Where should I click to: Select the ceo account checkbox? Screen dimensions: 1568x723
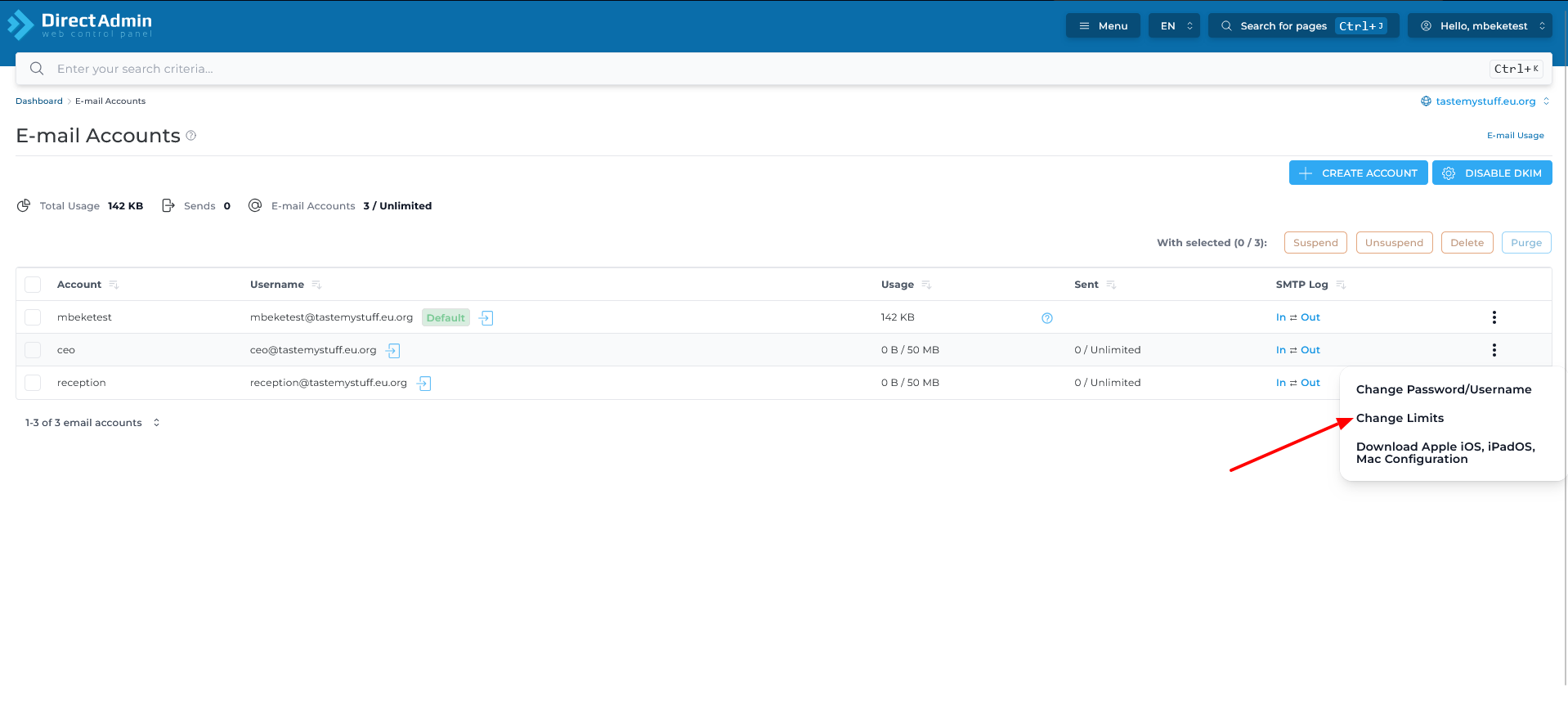[33, 350]
